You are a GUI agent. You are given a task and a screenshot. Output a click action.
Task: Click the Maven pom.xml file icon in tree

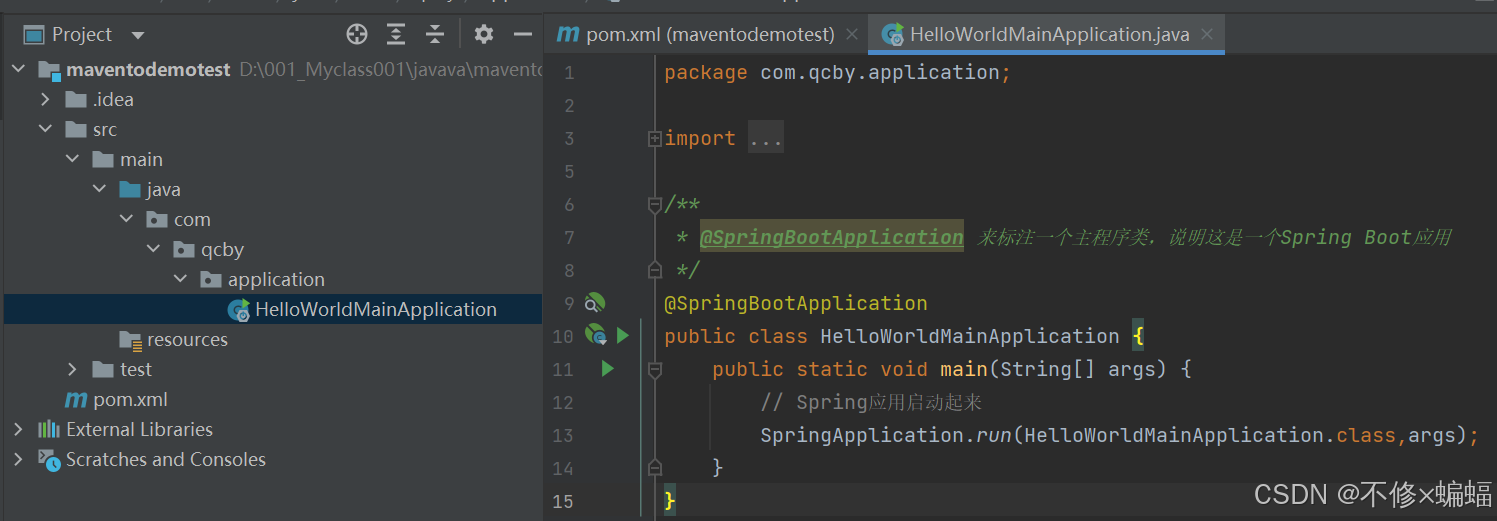point(76,400)
